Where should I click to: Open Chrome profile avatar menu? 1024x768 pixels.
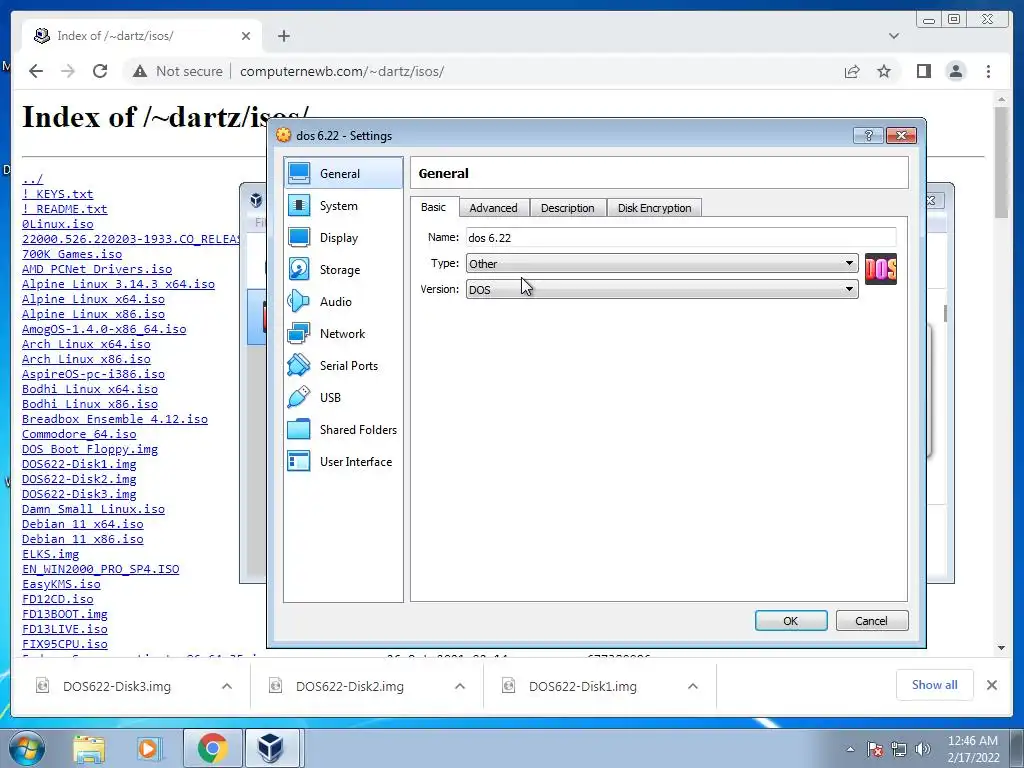[955, 71]
